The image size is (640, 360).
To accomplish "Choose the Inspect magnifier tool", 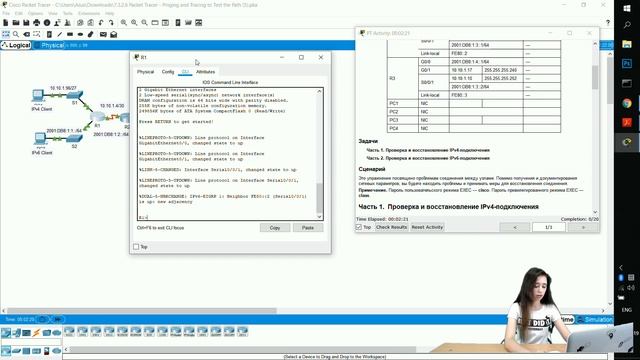I will 16,34.
